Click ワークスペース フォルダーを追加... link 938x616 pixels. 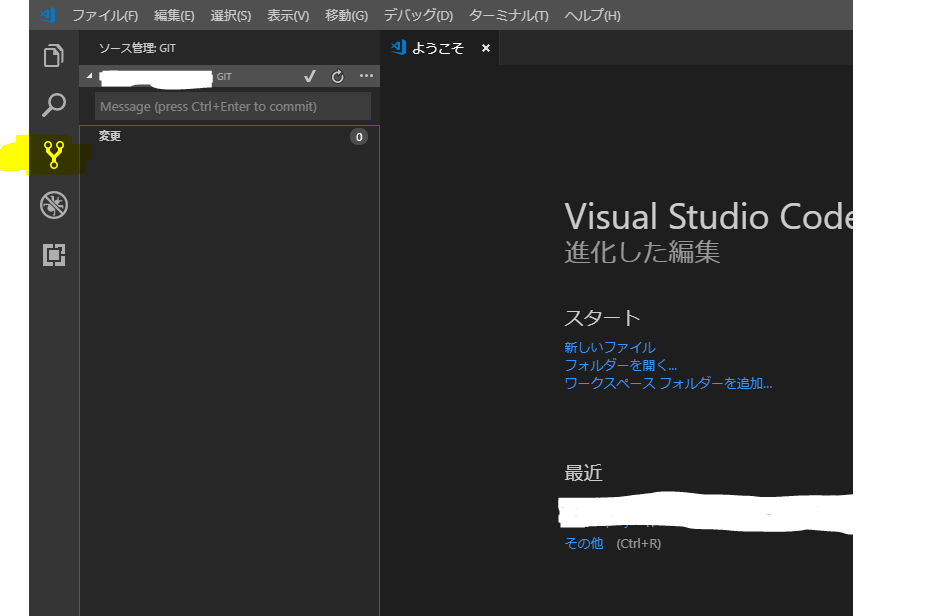[668, 383]
